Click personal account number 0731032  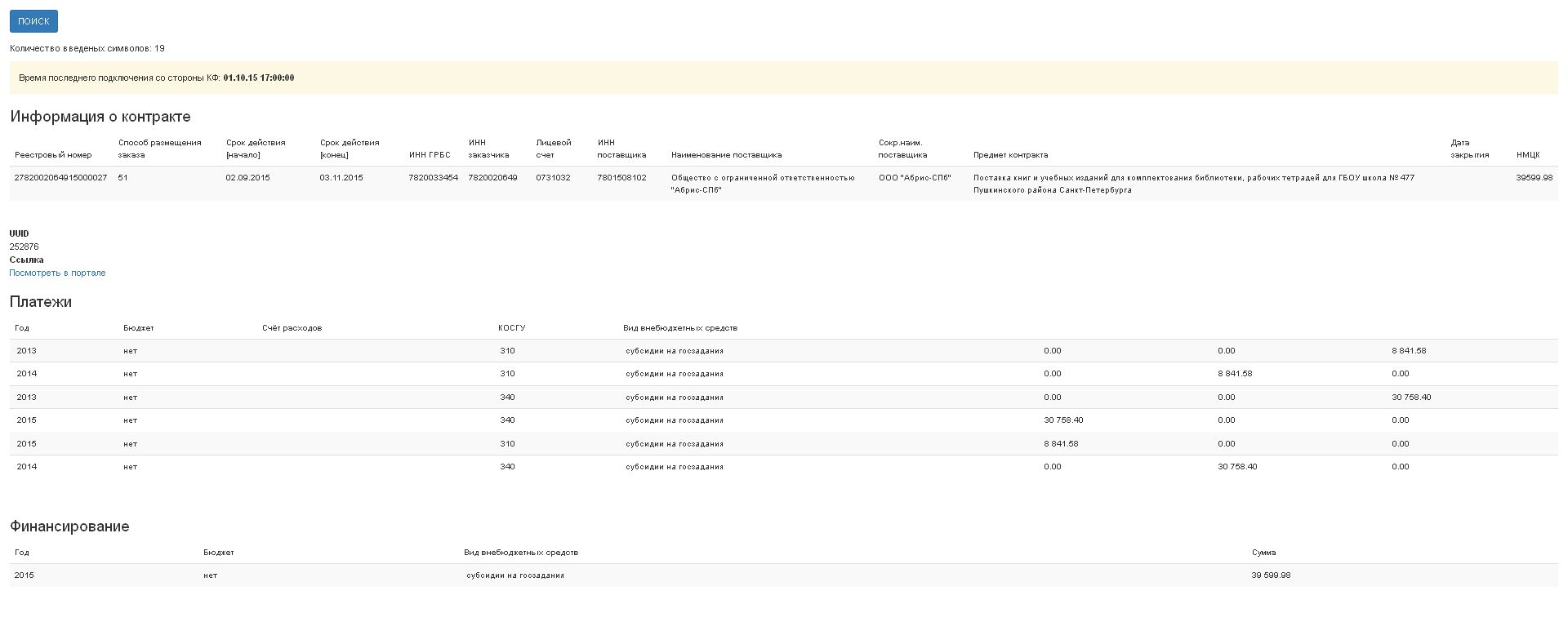pos(553,177)
